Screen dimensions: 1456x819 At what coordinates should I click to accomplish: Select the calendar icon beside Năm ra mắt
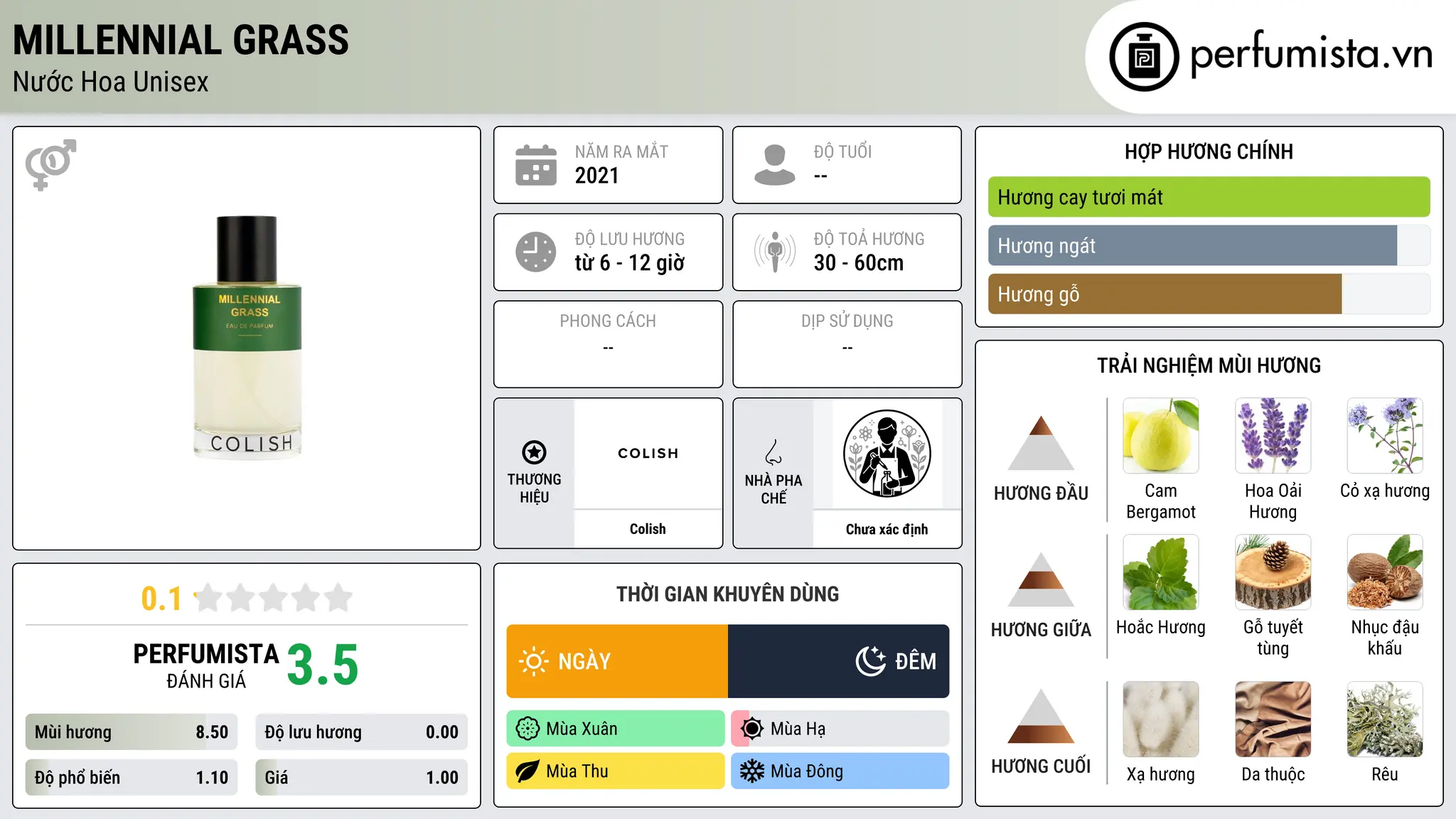[x=536, y=165]
